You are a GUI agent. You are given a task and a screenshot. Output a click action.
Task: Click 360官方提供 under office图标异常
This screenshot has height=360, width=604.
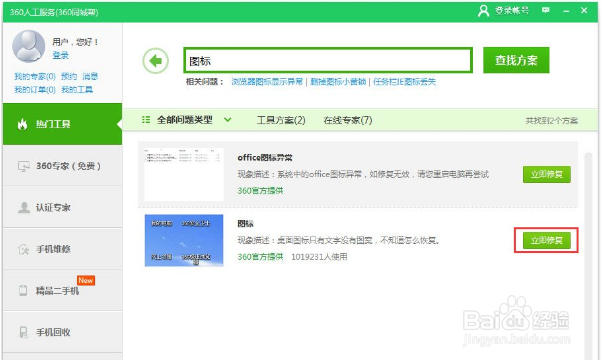260,191
